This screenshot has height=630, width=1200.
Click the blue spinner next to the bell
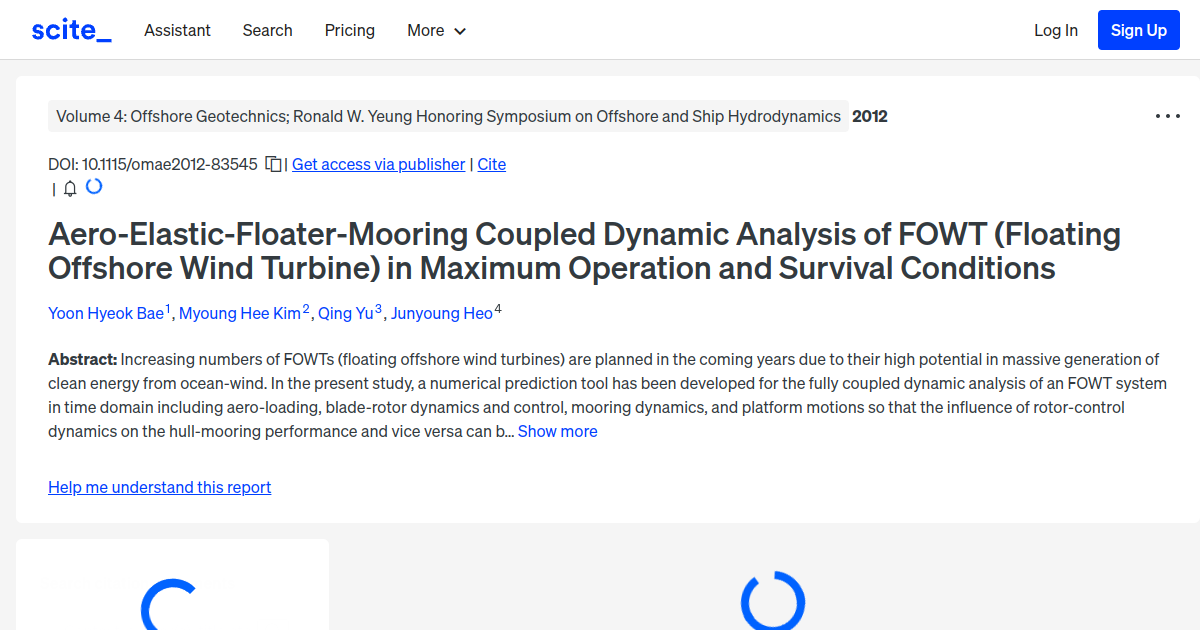point(93,186)
